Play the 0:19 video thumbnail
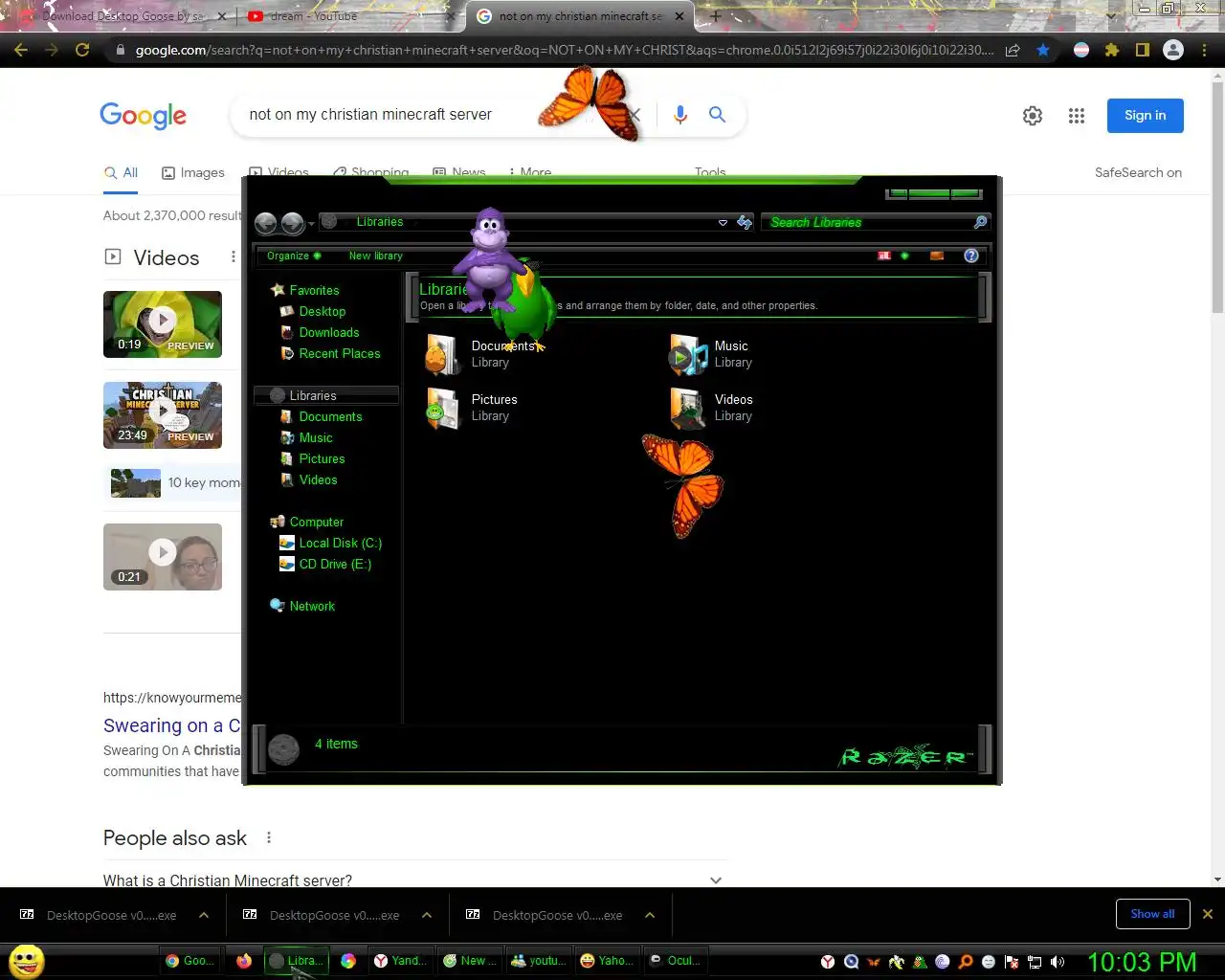The height and width of the screenshot is (980, 1225). click(163, 324)
